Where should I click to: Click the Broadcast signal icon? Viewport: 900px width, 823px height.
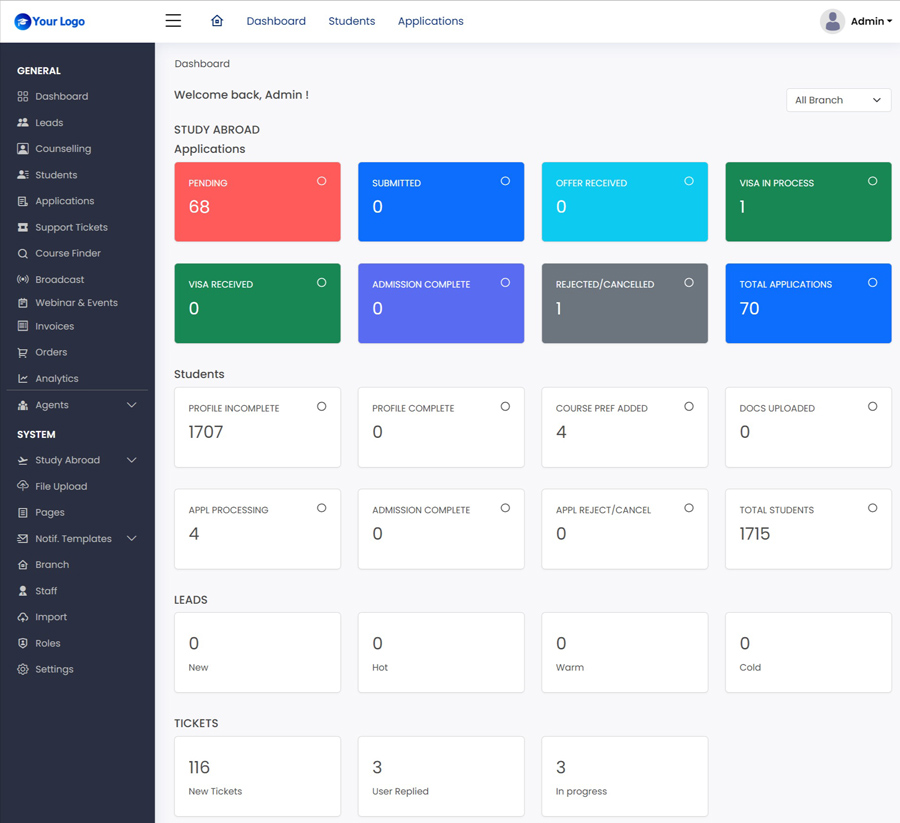tap(22, 279)
